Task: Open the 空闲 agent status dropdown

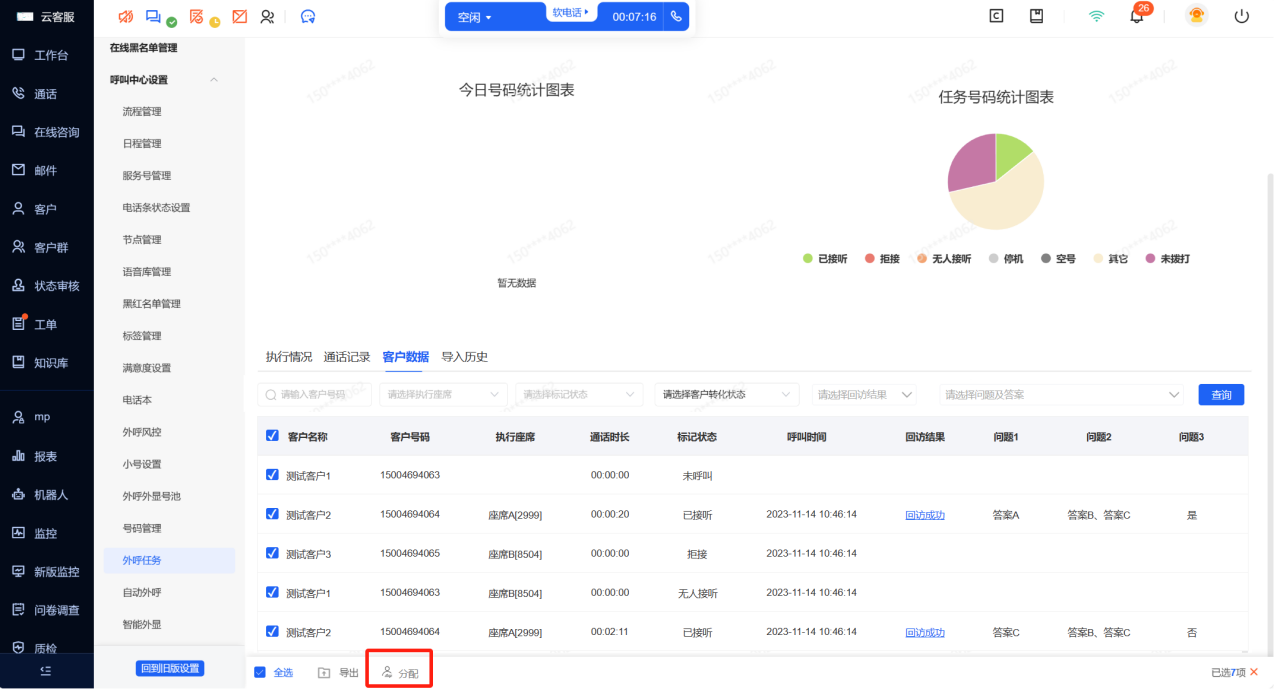Action: tap(475, 17)
